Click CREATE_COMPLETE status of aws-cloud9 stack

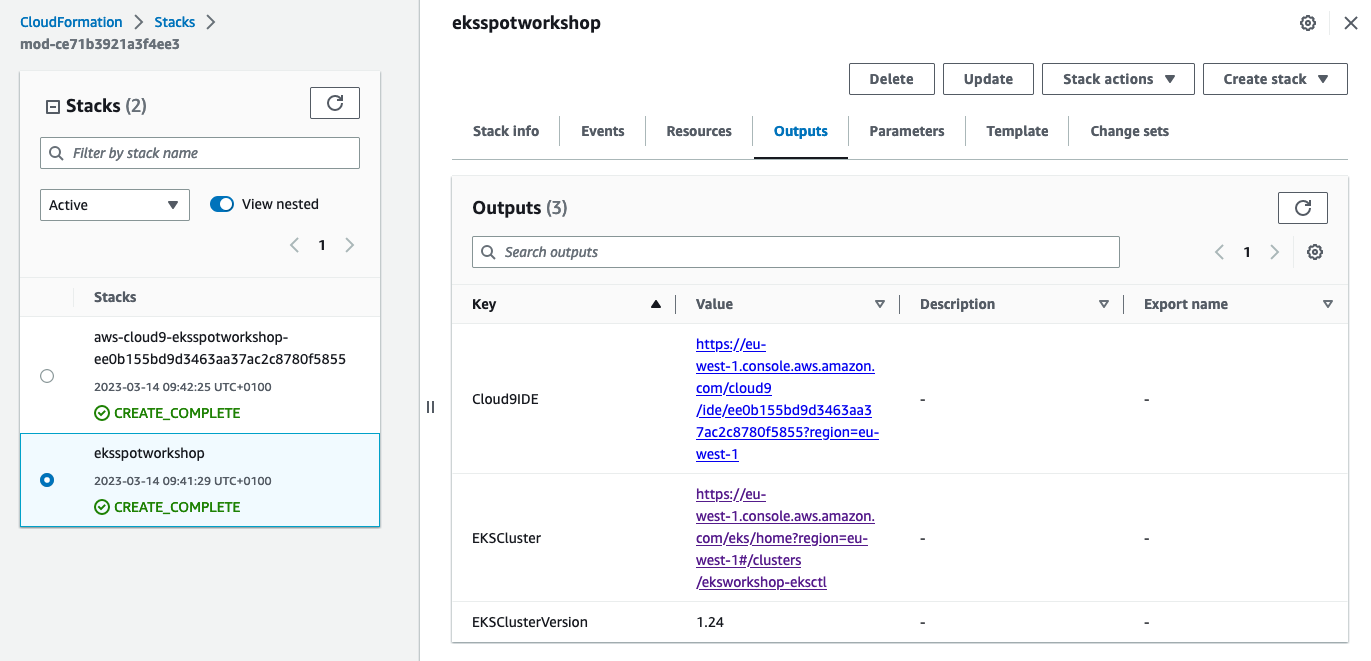click(167, 413)
